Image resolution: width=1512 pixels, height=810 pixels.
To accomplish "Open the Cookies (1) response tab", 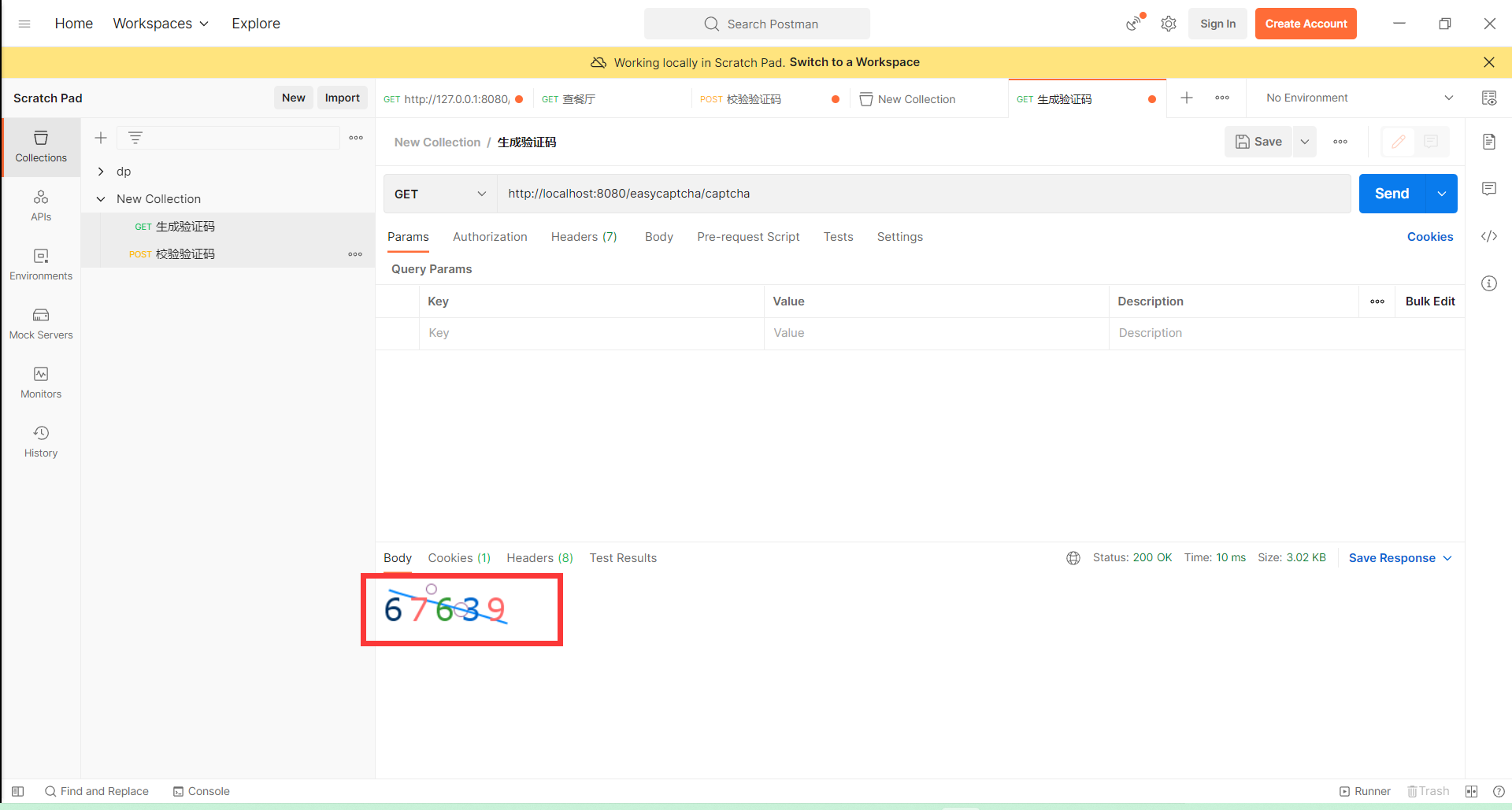I will (459, 557).
